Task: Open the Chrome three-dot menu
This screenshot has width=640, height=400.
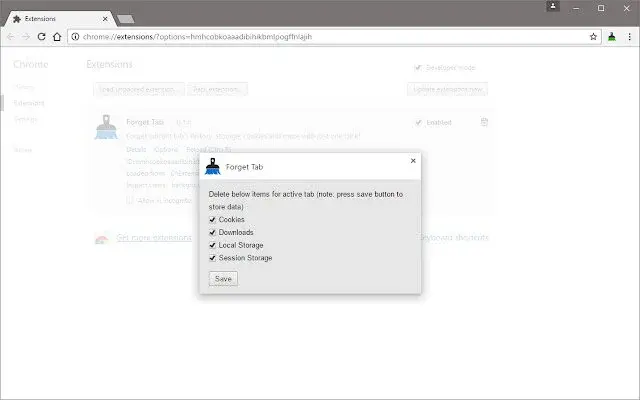Action: [x=629, y=37]
